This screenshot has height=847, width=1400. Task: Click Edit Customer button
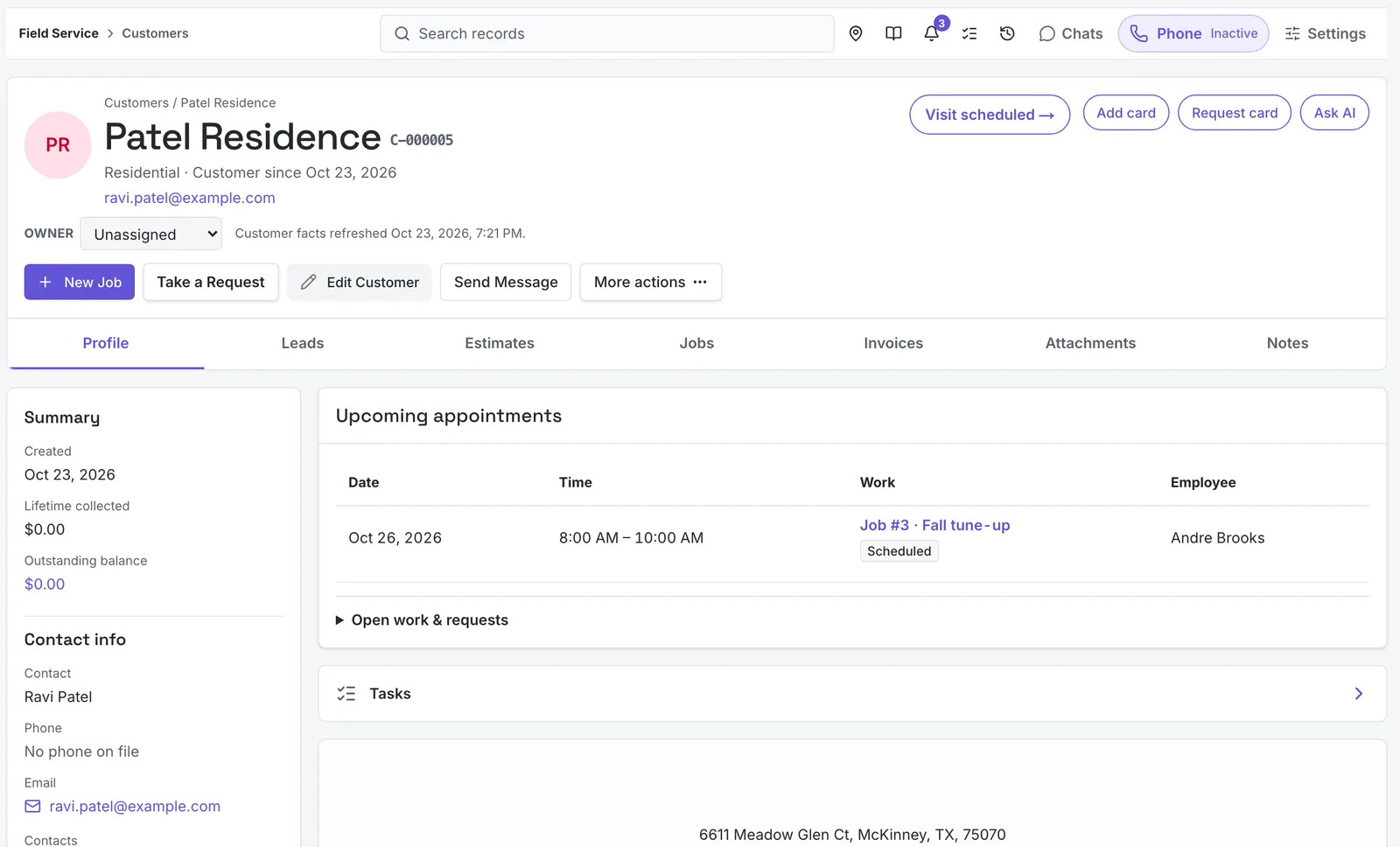click(x=360, y=282)
